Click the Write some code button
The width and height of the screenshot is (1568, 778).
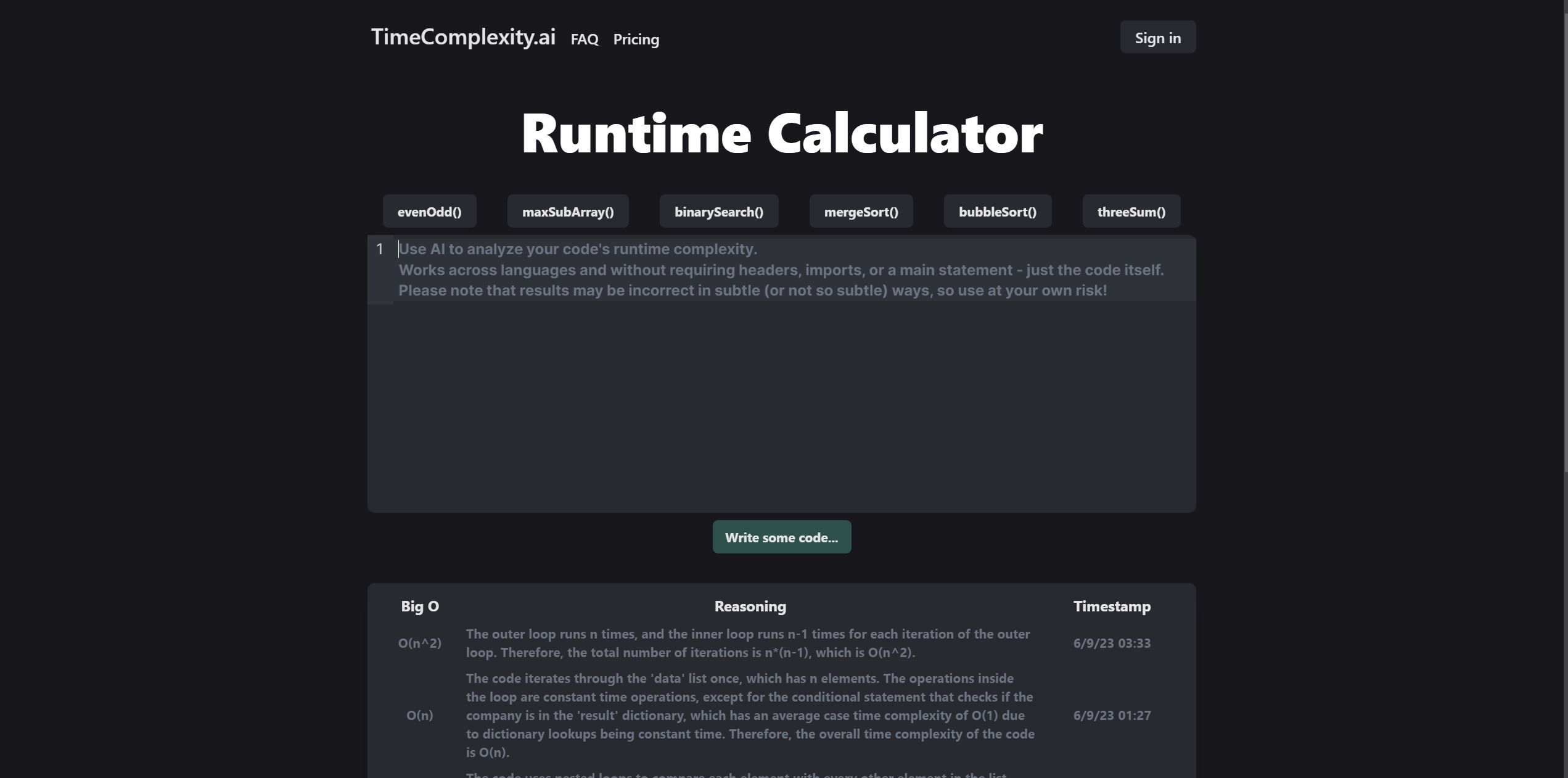pos(781,537)
